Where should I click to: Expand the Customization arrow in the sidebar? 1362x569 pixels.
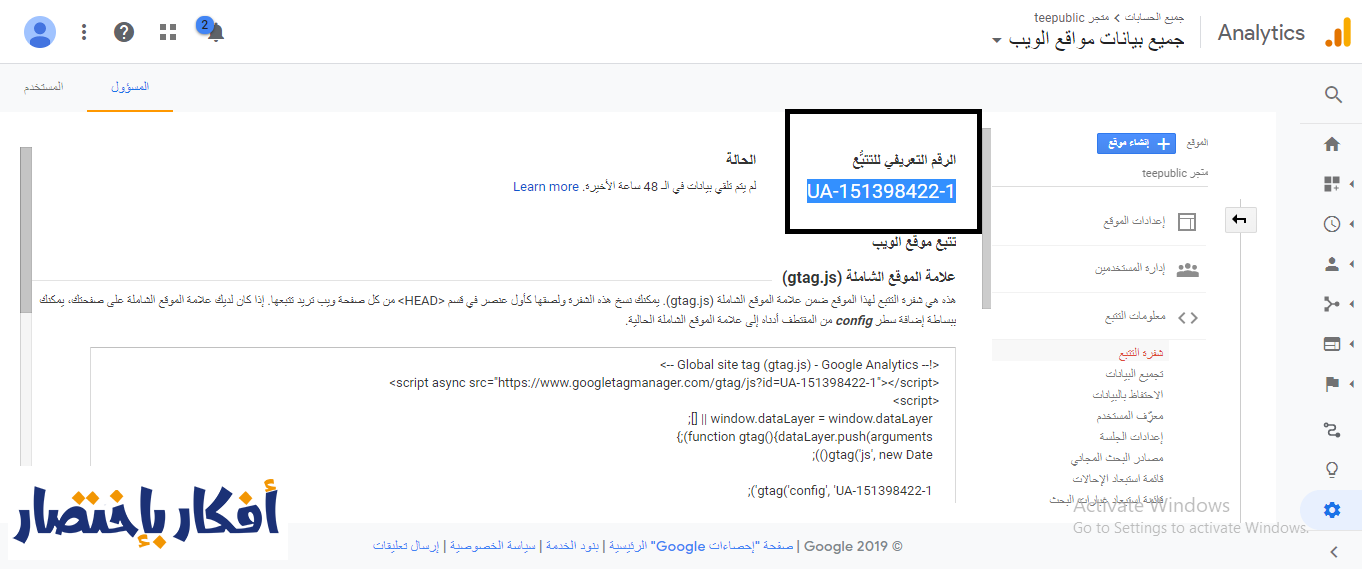click(1352, 184)
